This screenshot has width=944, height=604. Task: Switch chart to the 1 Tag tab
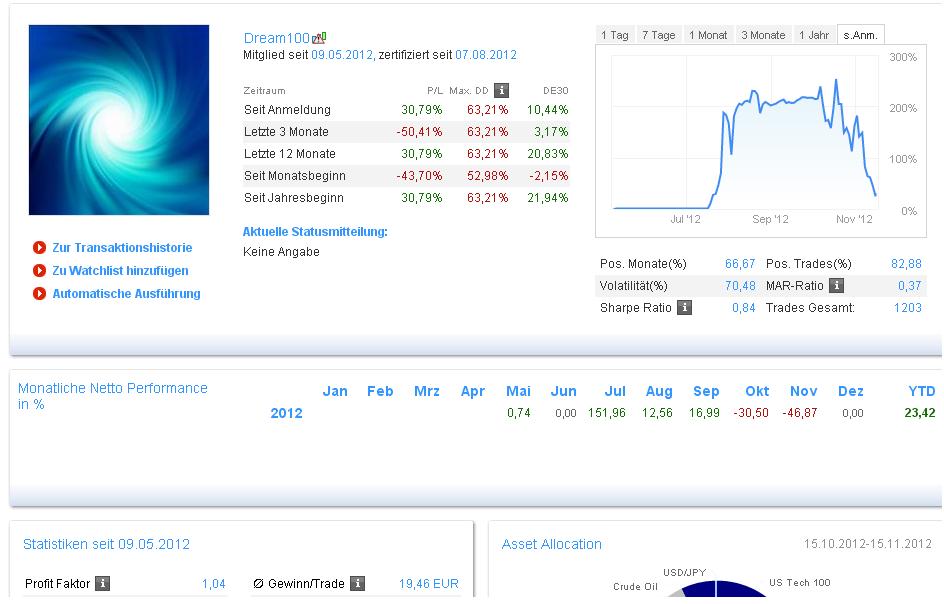[x=615, y=35]
